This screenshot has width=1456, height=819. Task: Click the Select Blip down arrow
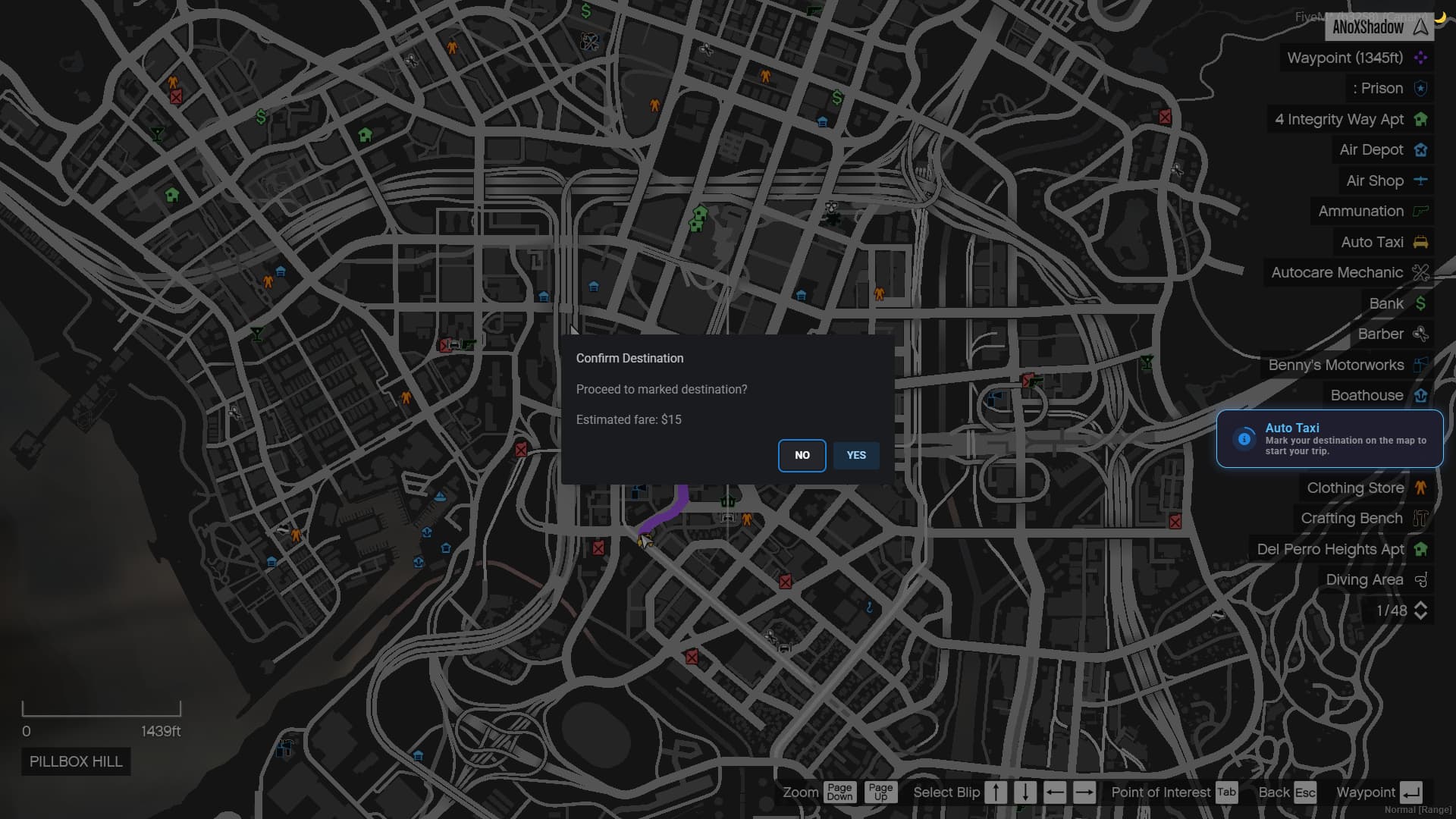pos(1025,792)
